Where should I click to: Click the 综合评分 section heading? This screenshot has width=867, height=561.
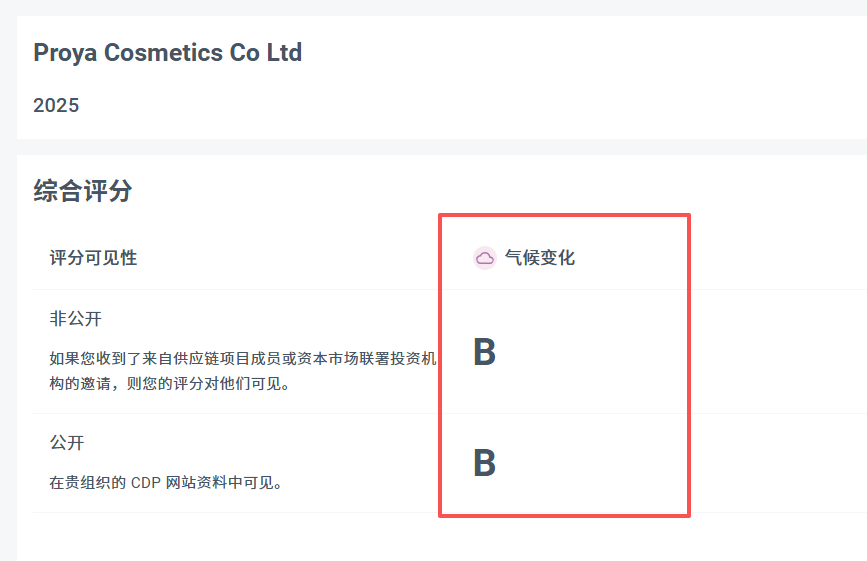82,191
